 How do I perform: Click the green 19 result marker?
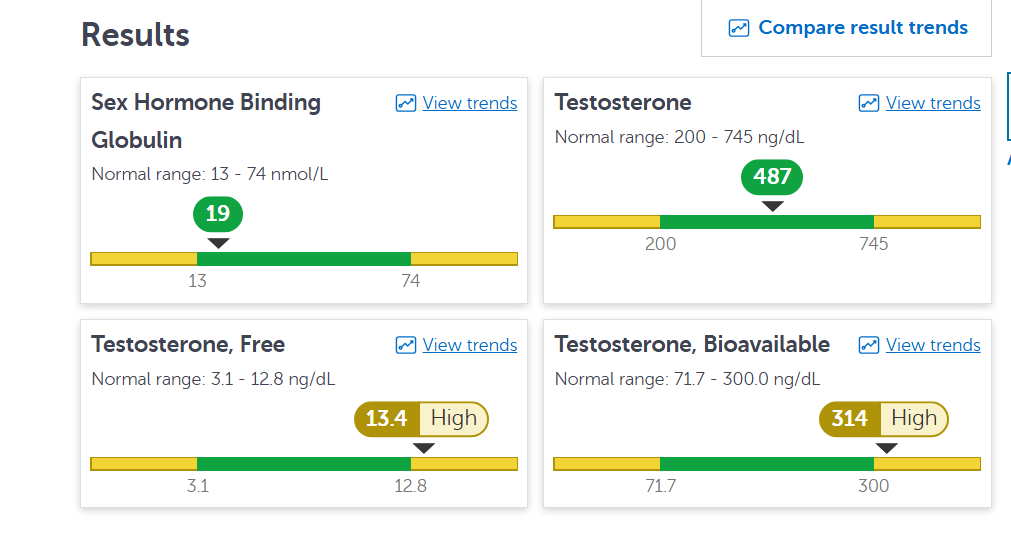pyautogui.click(x=218, y=214)
